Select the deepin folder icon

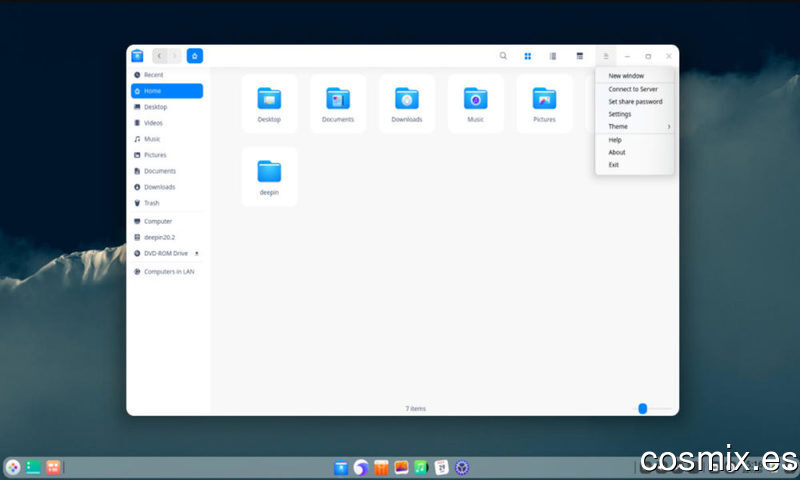tap(269, 171)
